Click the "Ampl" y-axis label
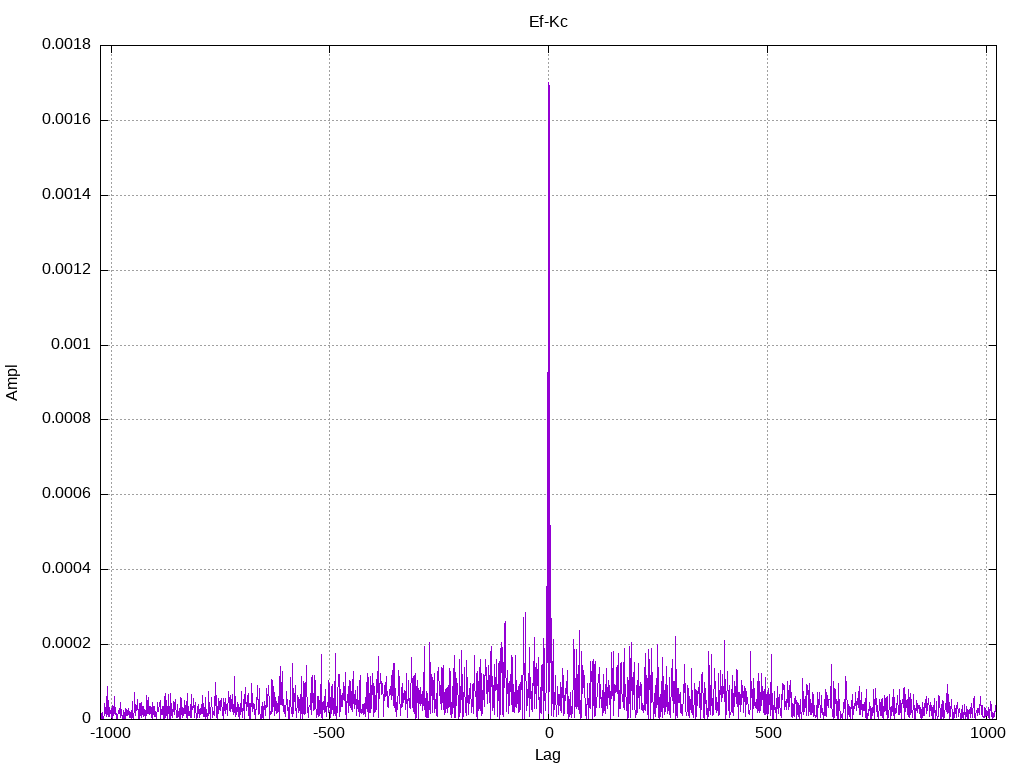Viewport: 1024px width, 768px height. 12,383
